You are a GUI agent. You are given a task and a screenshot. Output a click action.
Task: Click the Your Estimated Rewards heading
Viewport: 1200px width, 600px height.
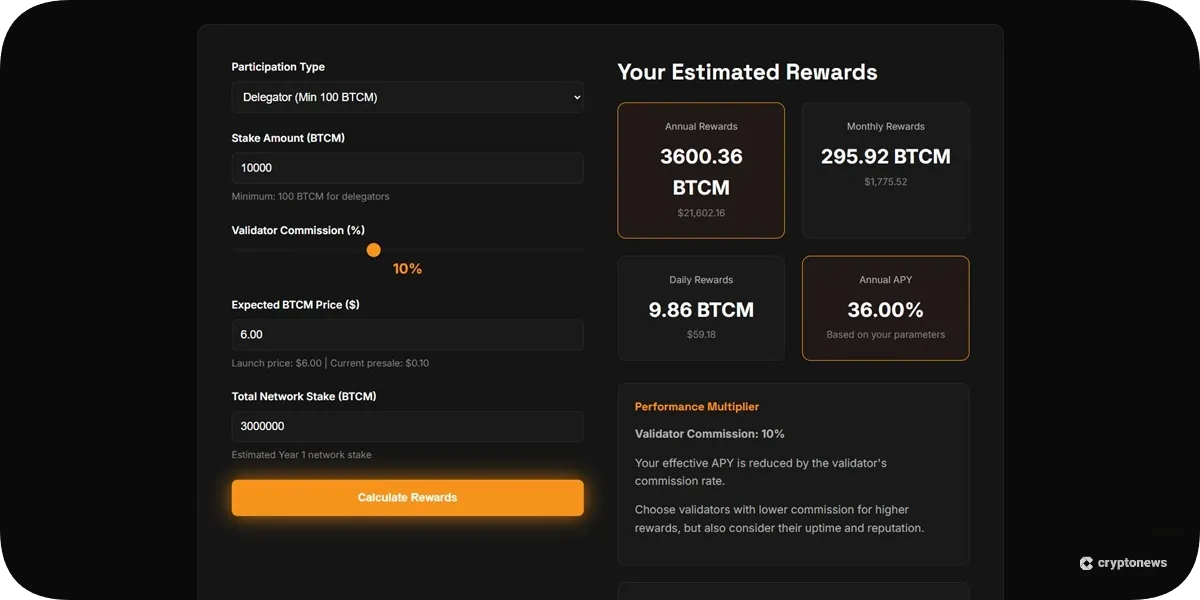tap(747, 71)
